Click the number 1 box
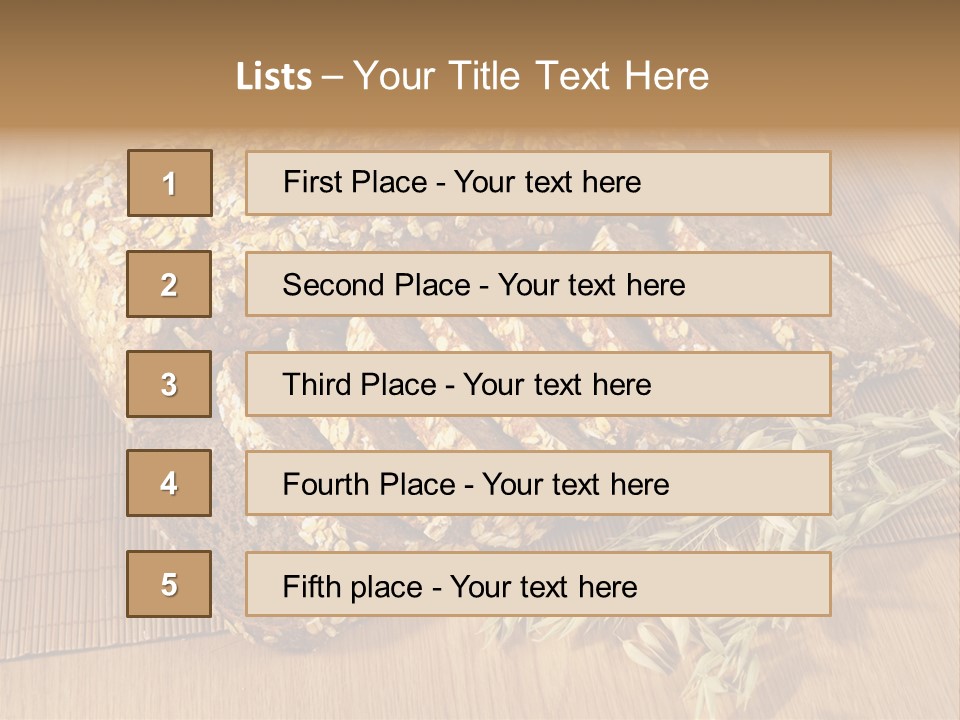960x720 pixels. pos(169,183)
